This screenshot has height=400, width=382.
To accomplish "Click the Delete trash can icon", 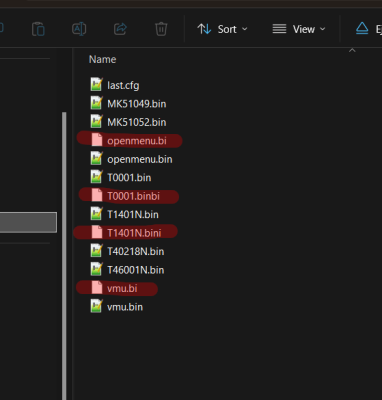I will click(161, 29).
